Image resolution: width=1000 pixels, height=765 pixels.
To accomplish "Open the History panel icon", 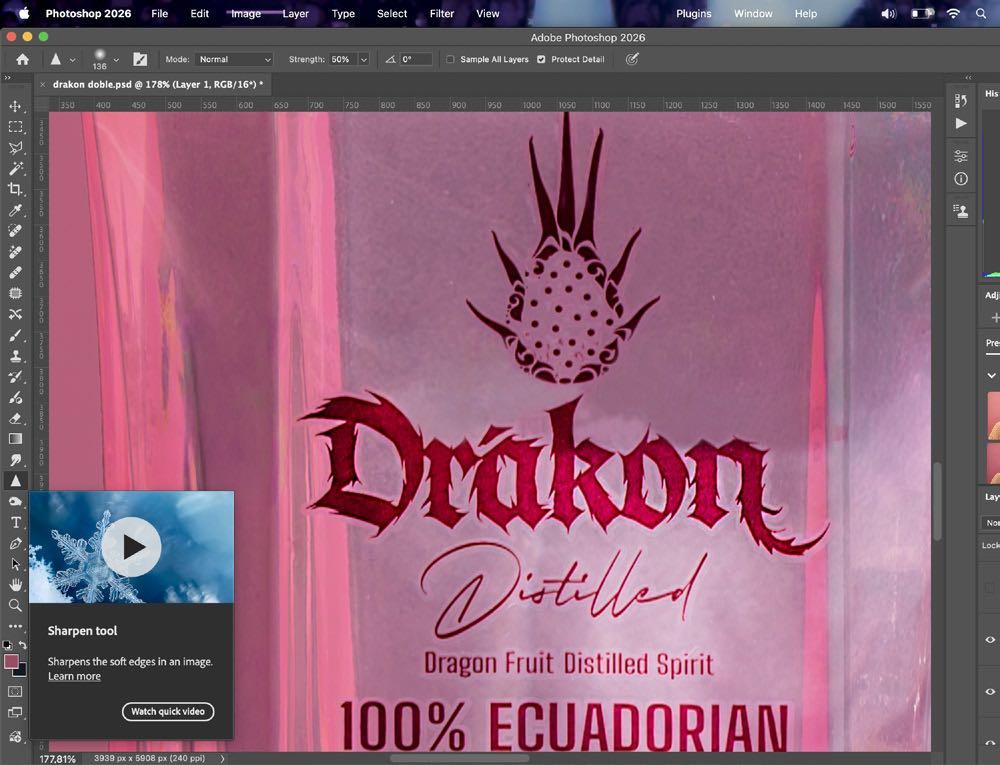I will click(x=961, y=100).
